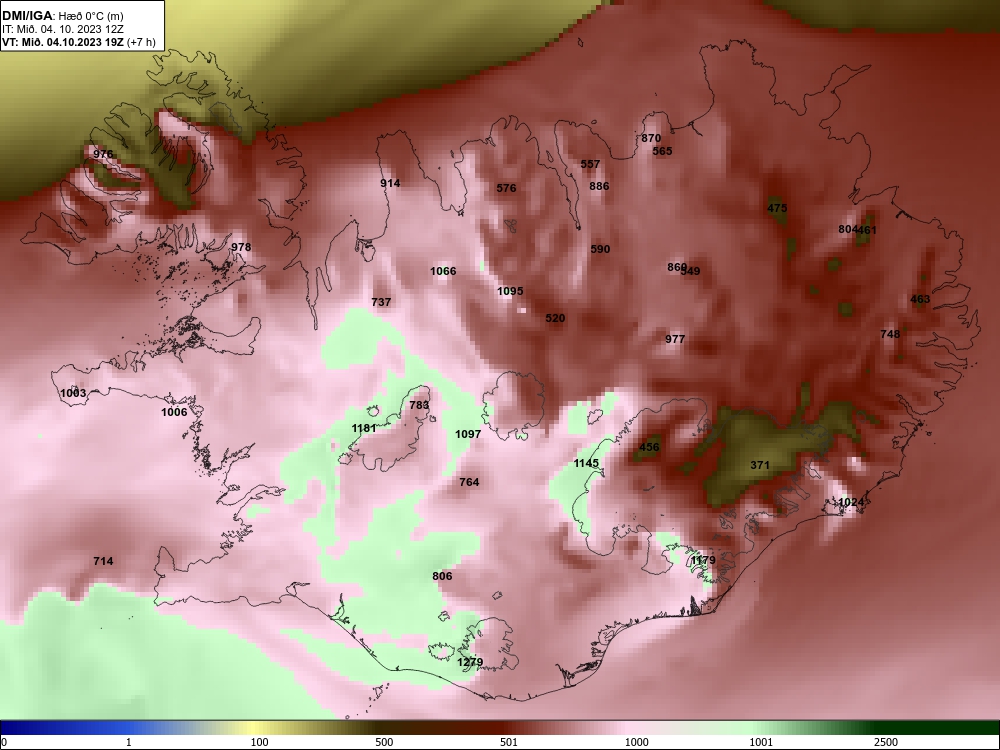
Task: Click the 1097 height label
Action: tap(468, 434)
